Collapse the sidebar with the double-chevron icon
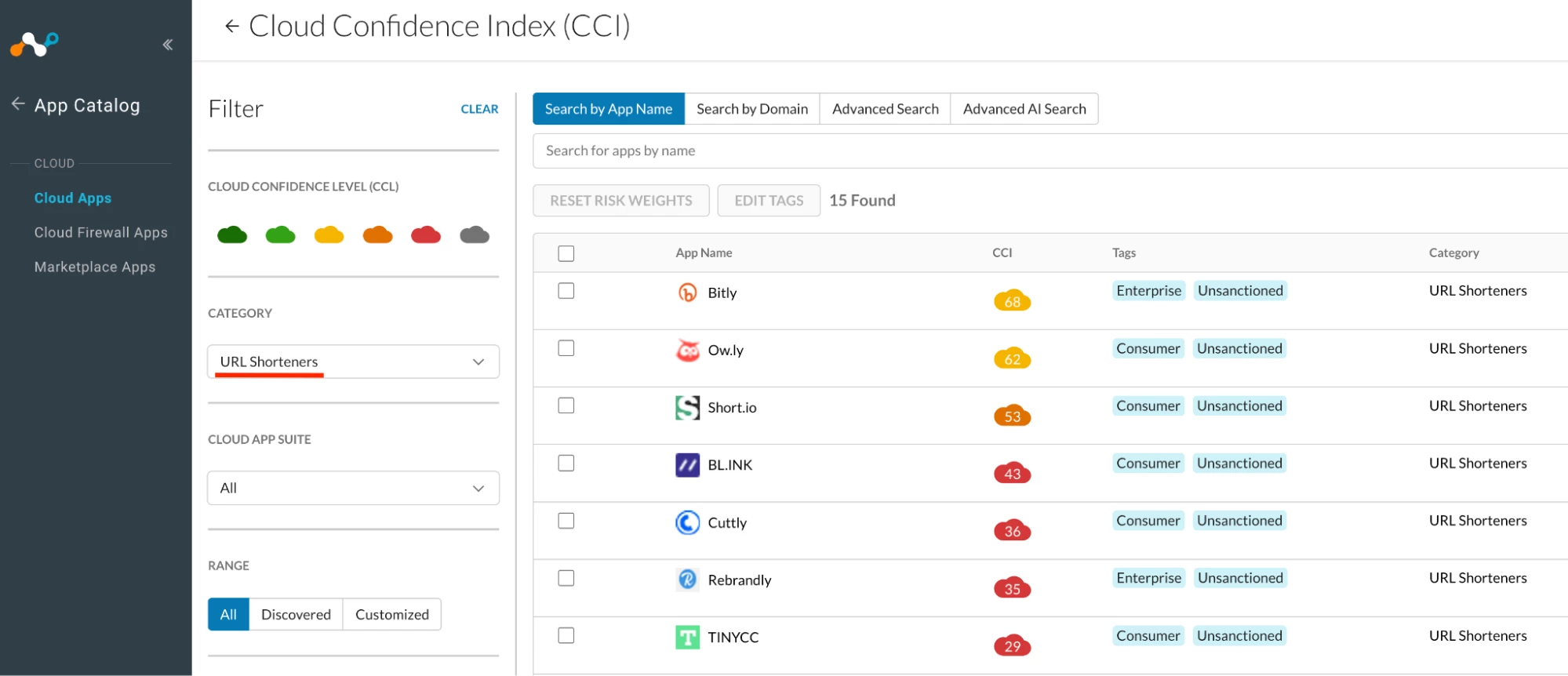This screenshot has height=676, width=1568. pos(168,45)
